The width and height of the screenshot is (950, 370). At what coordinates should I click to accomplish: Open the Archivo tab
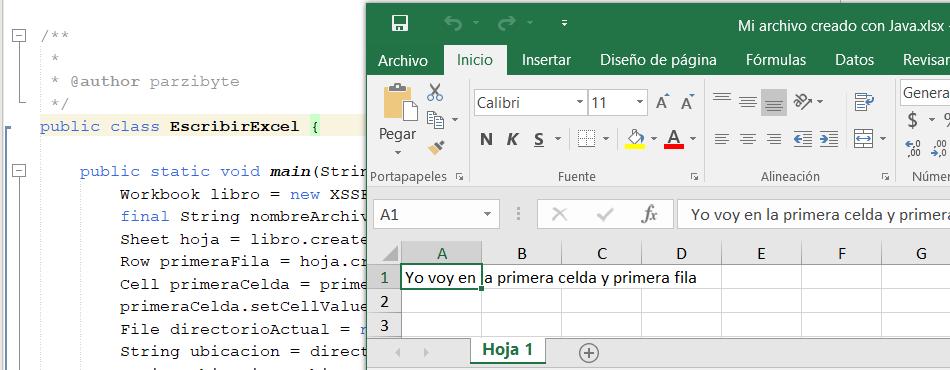[x=403, y=61]
